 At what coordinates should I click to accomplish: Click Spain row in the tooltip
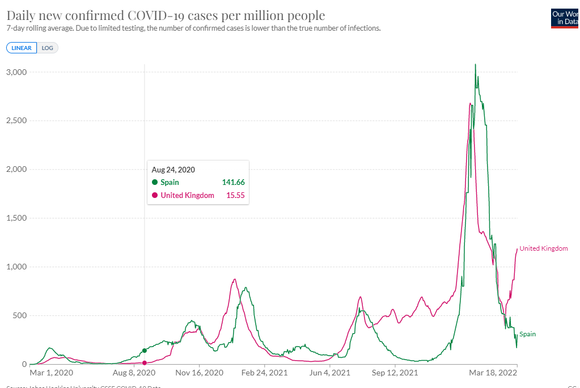[198, 182]
